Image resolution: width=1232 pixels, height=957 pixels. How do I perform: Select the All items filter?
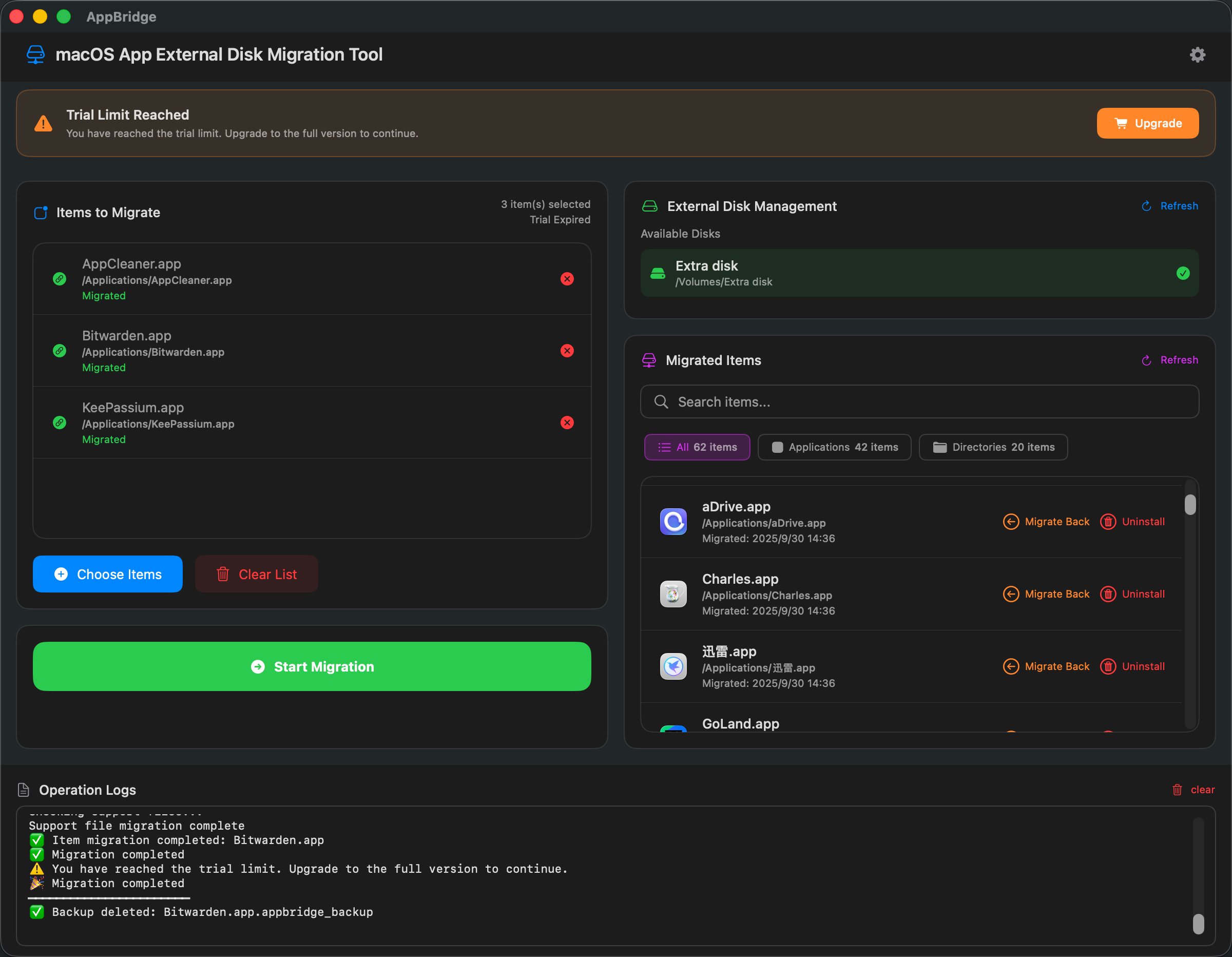697,447
